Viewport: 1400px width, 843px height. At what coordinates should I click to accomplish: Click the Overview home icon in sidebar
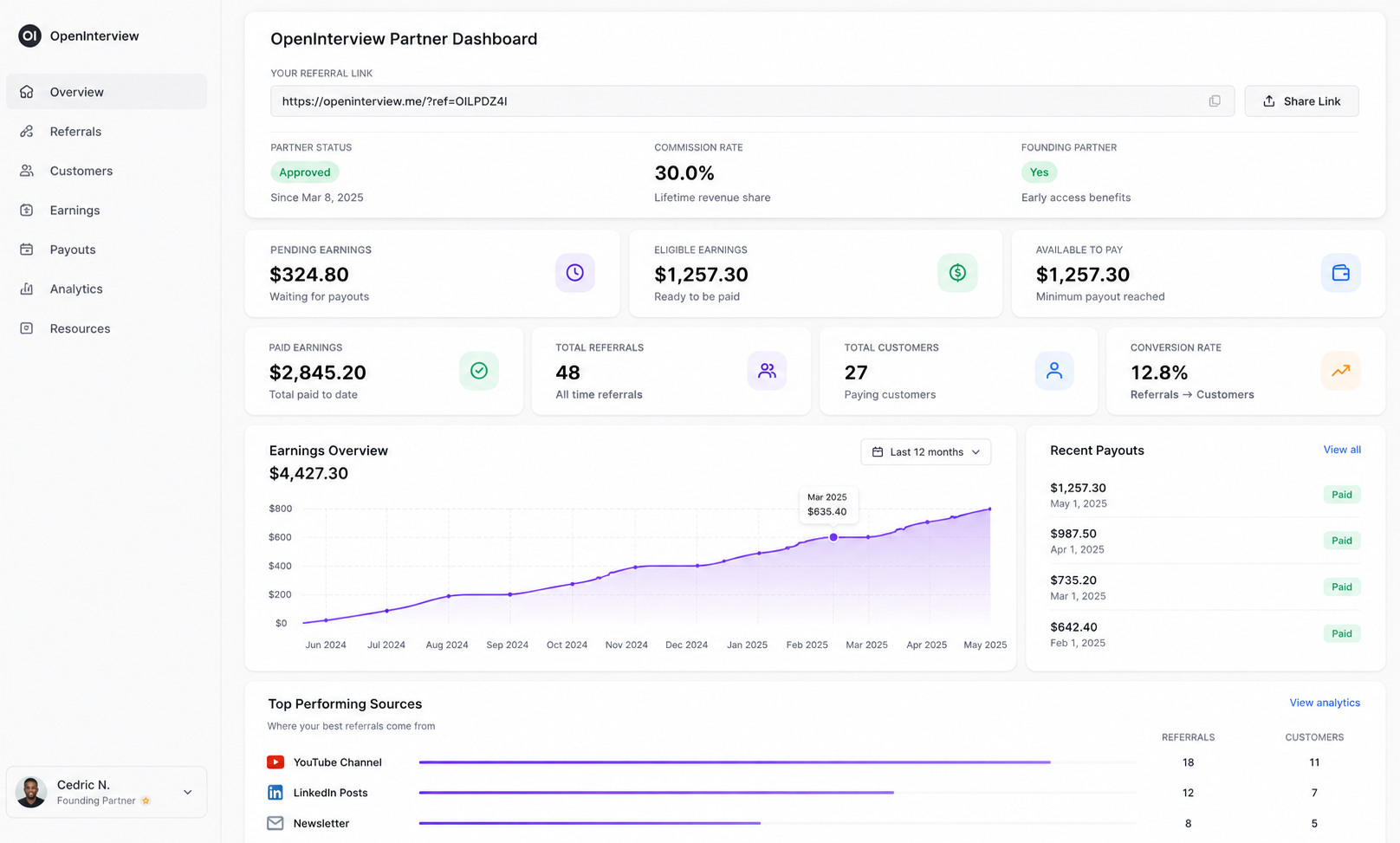[x=27, y=92]
